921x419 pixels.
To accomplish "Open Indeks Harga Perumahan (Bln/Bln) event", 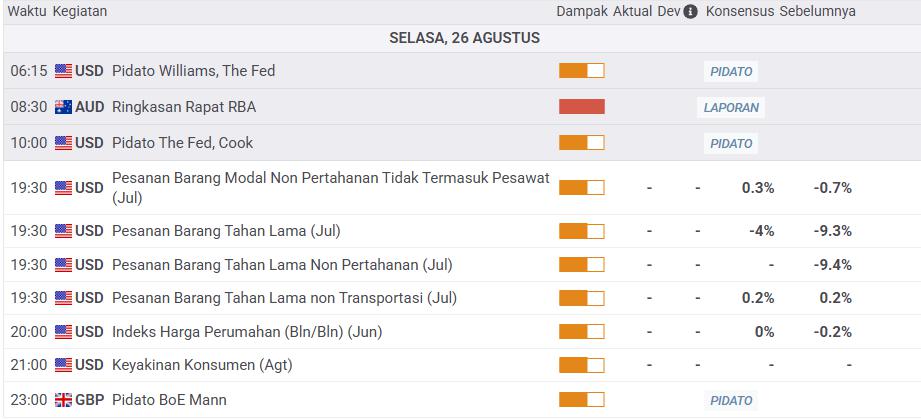I will (x=247, y=332).
